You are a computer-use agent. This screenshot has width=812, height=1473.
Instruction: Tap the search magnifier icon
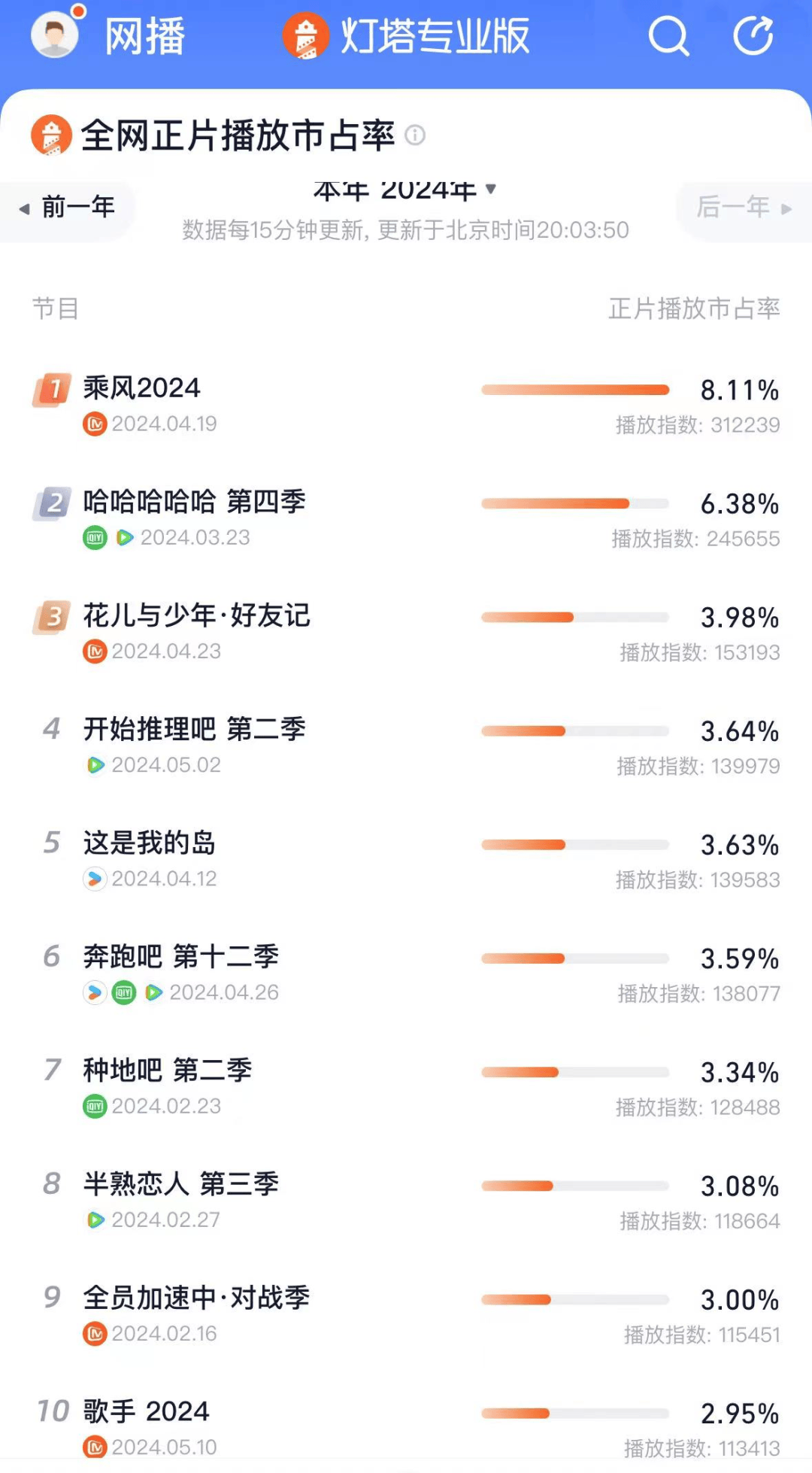(668, 36)
